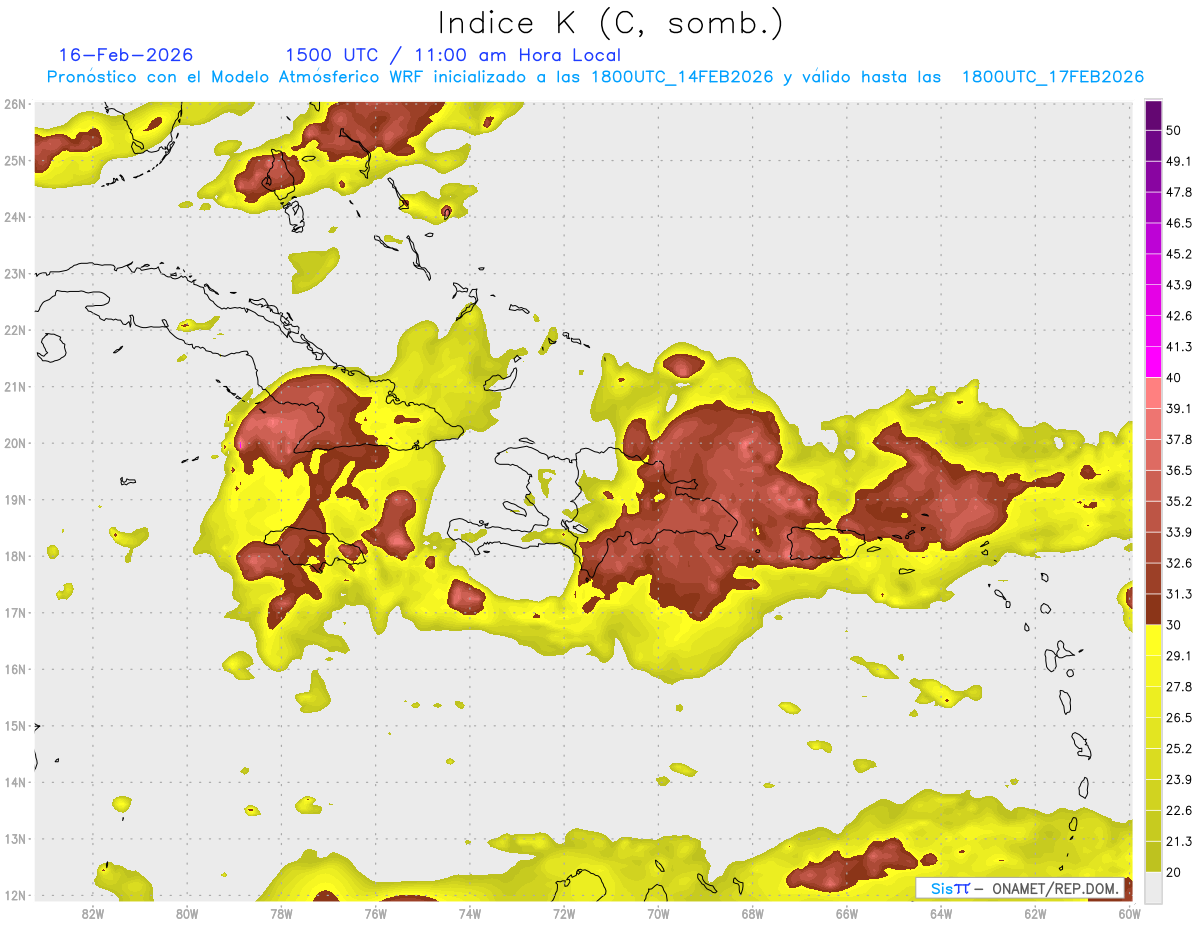
Task: Click the colorbar label "50"
Action: coord(1173,130)
